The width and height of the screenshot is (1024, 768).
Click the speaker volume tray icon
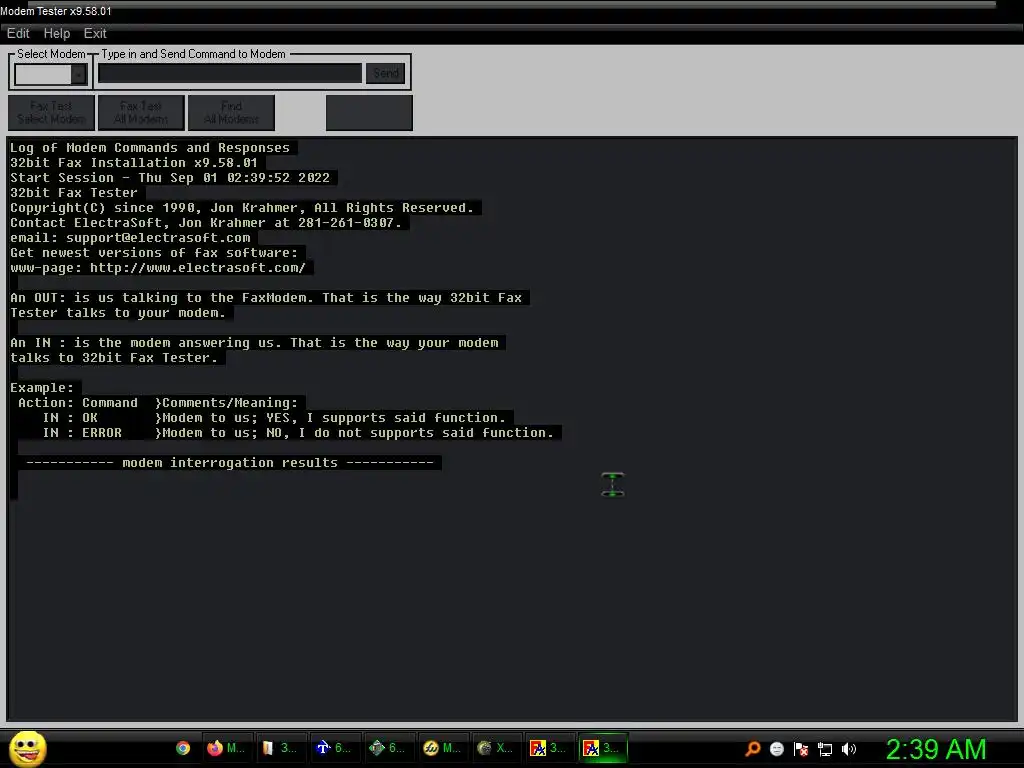848,748
